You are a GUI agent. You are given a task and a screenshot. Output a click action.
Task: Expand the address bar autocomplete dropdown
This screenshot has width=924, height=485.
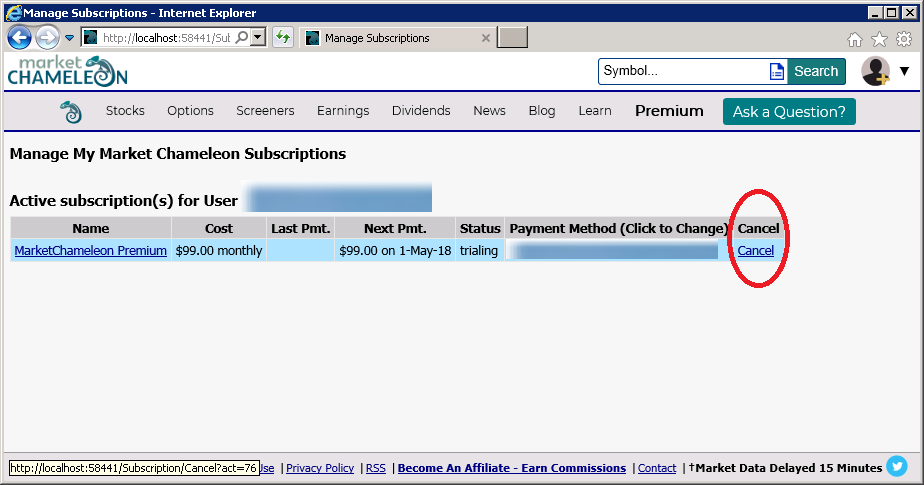[258, 38]
